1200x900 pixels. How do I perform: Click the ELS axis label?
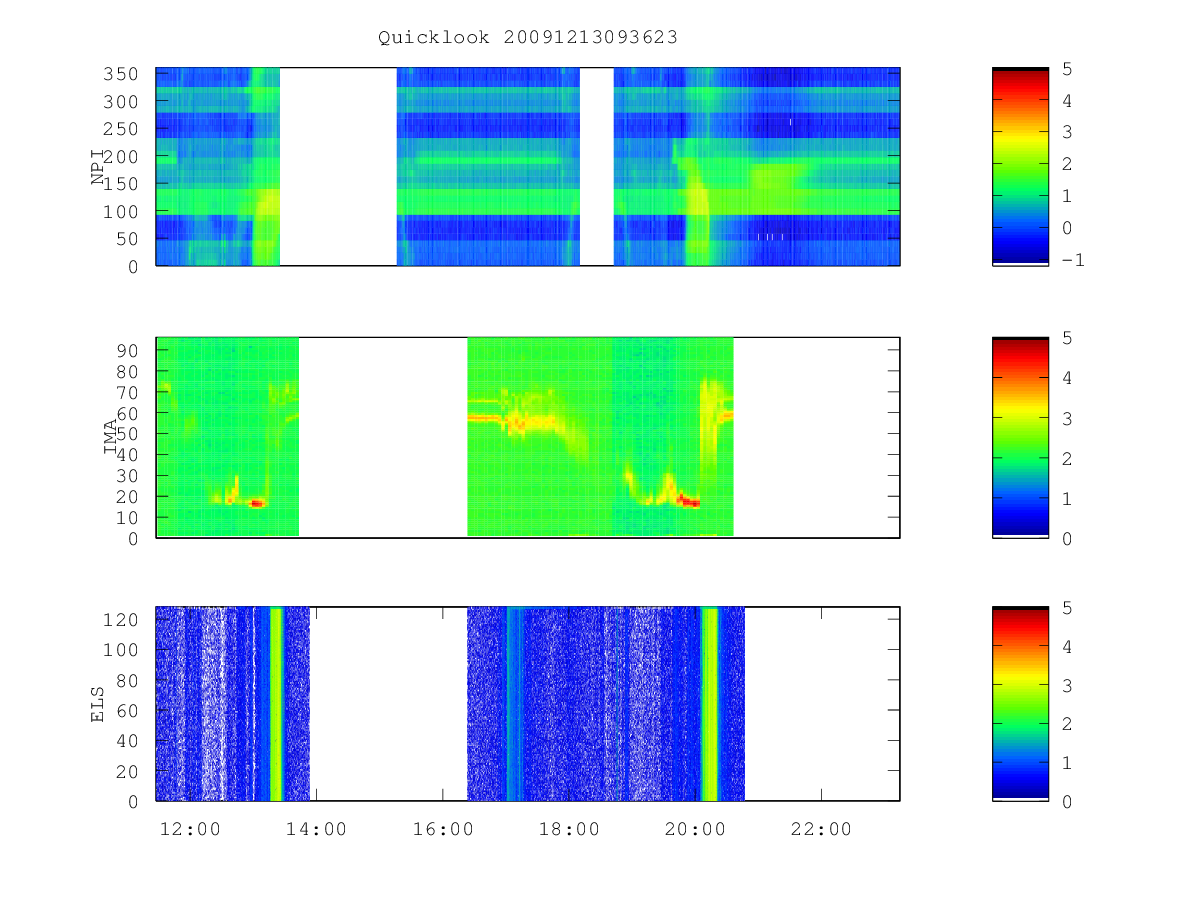98,704
